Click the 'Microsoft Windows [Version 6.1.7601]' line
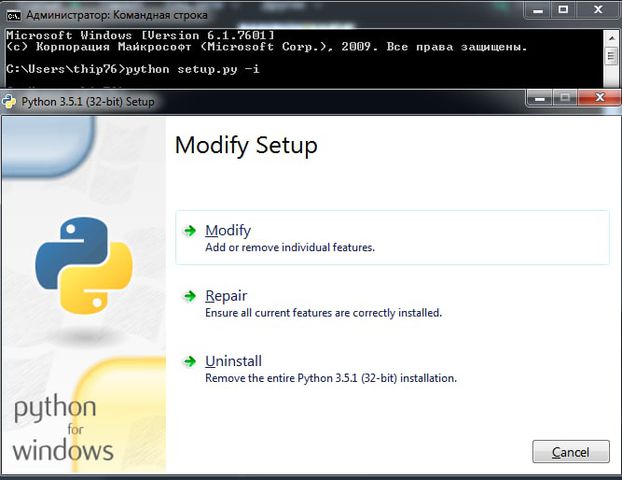This screenshot has height=480, width=622. (140, 35)
